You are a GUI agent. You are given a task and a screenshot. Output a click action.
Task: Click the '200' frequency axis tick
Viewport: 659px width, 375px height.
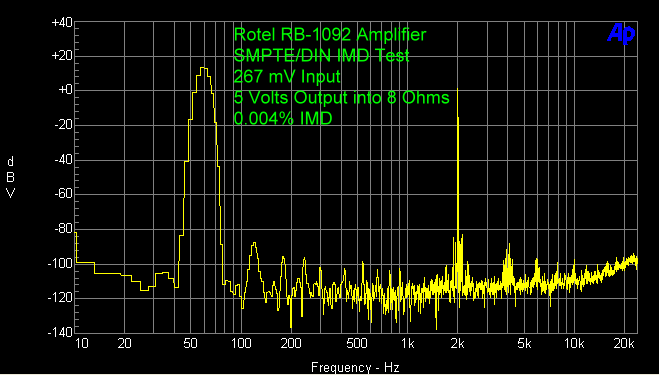291,343
